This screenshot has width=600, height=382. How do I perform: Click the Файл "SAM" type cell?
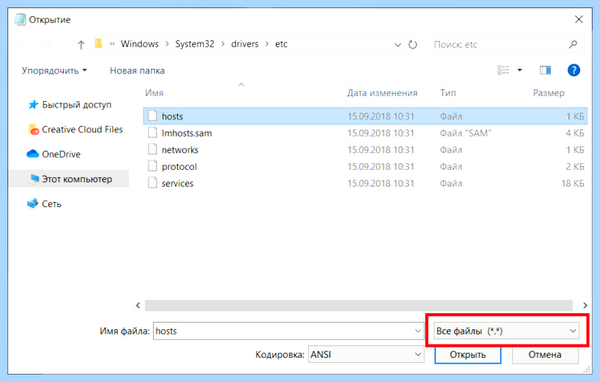pos(465,133)
